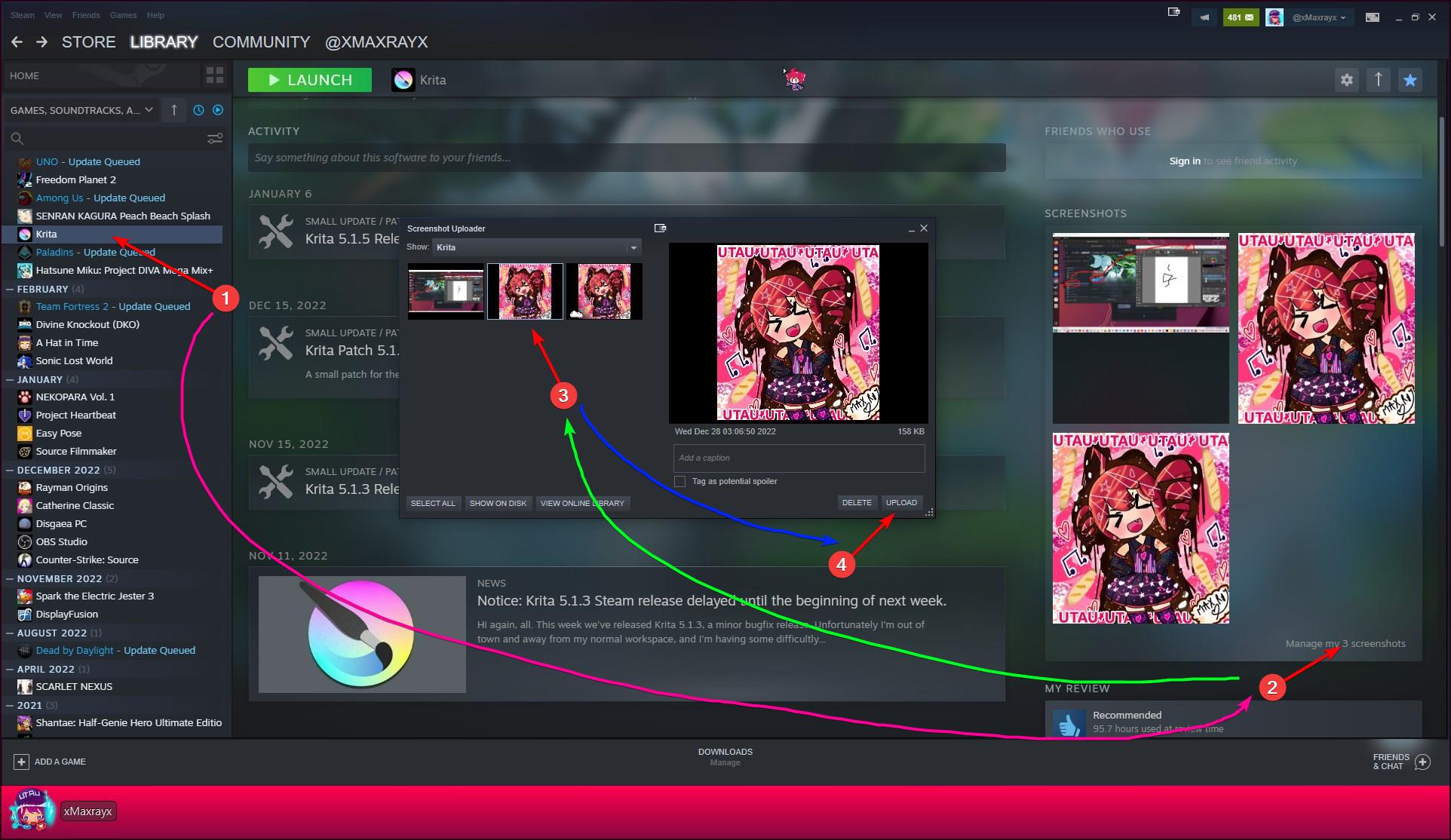The width and height of the screenshot is (1451, 840).
Task: Click the library grid view icon
Action: 215,75
